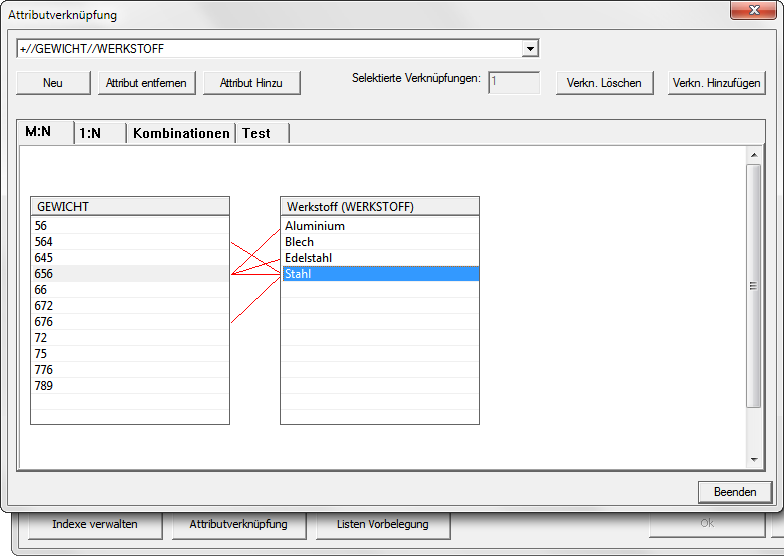The width and height of the screenshot is (784, 556).
Task: Select weight value 564
Action: point(130,242)
